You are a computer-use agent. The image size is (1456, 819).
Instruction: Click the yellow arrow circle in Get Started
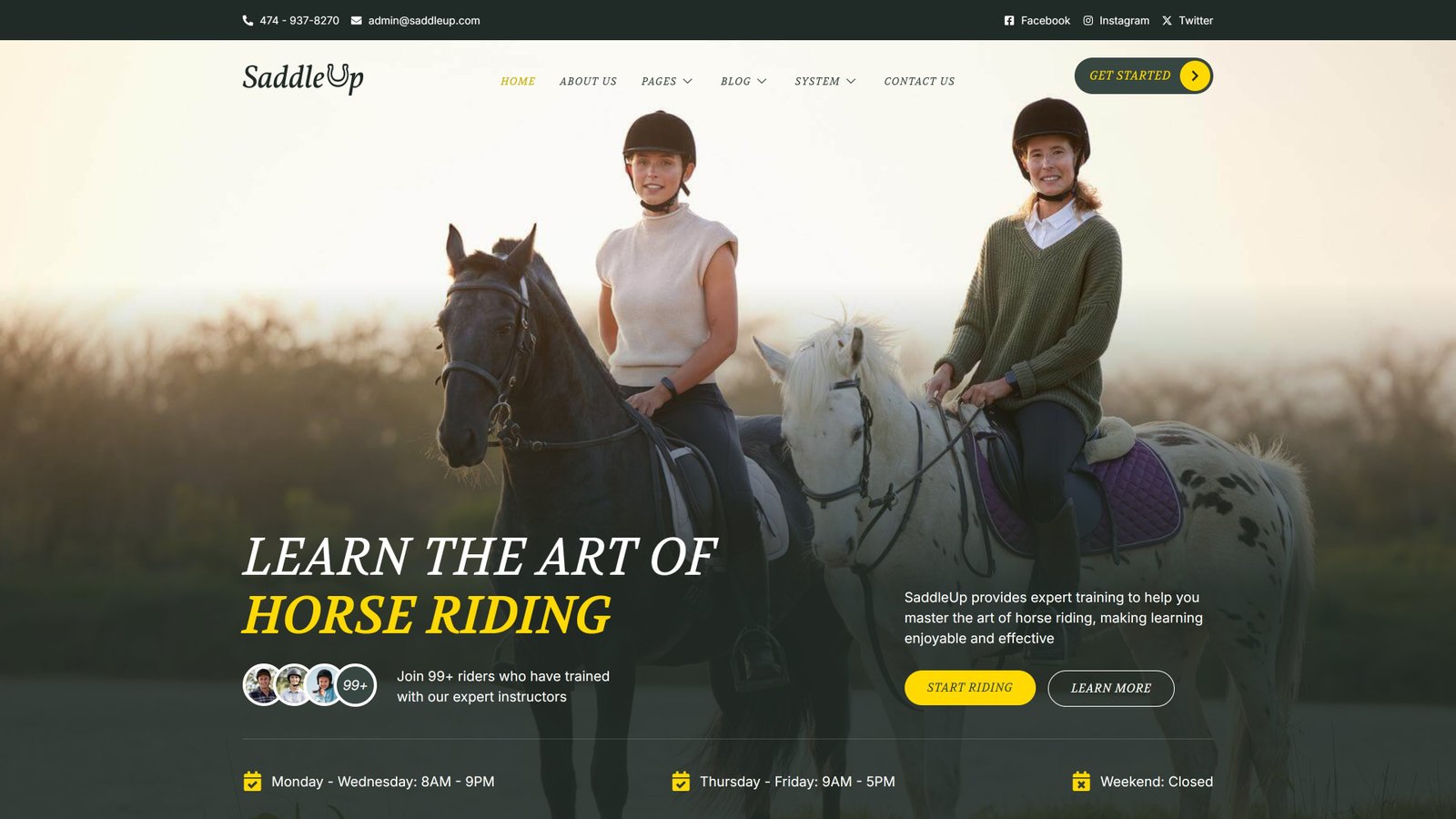pyautogui.click(x=1195, y=76)
